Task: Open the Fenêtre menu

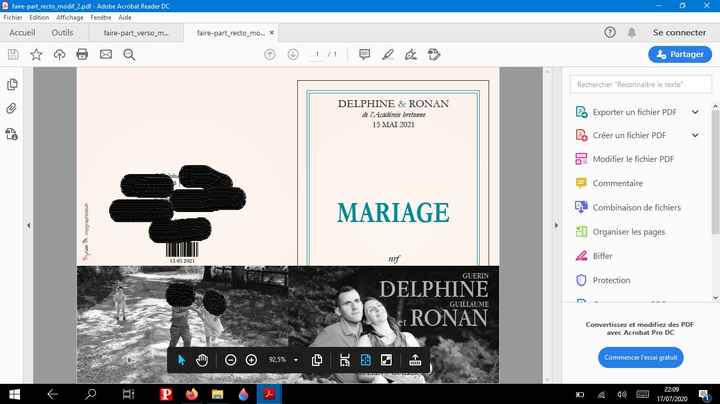Action: tap(101, 17)
